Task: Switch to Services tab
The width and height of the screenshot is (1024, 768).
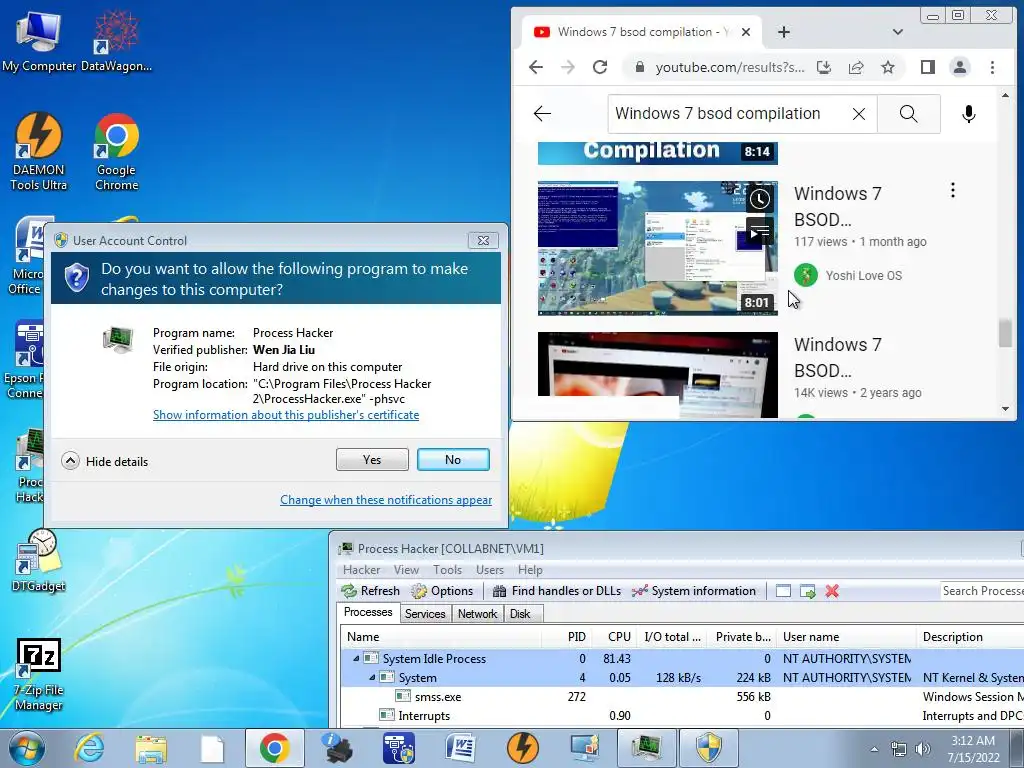Action: point(425,614)
